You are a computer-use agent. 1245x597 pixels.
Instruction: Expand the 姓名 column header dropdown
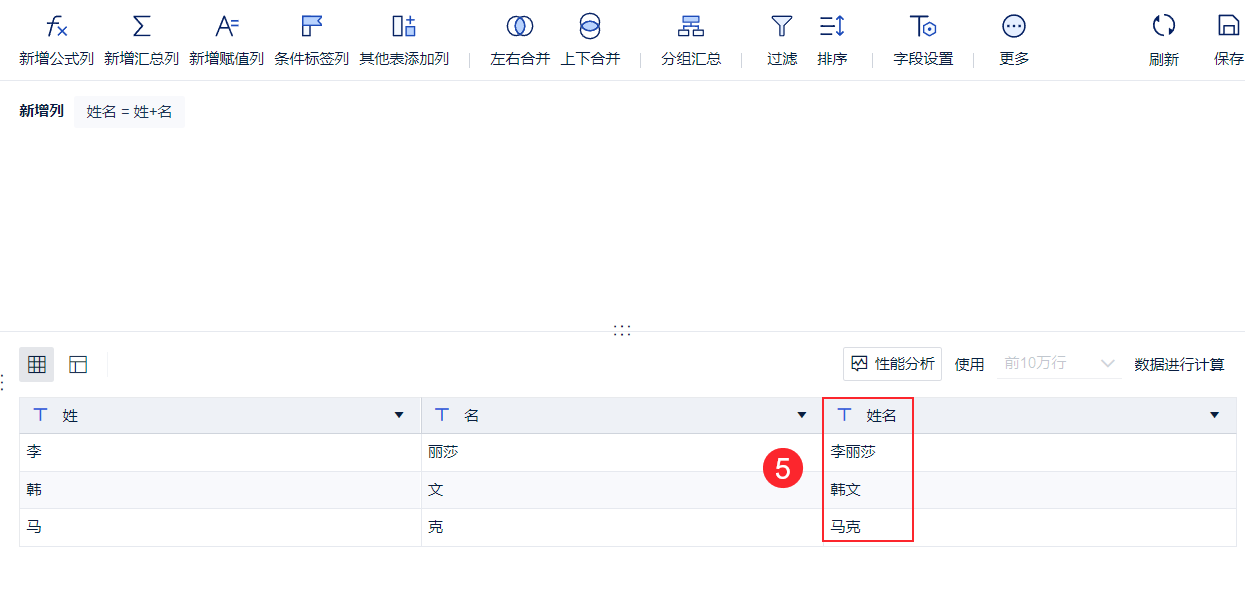pos(1214,415)
